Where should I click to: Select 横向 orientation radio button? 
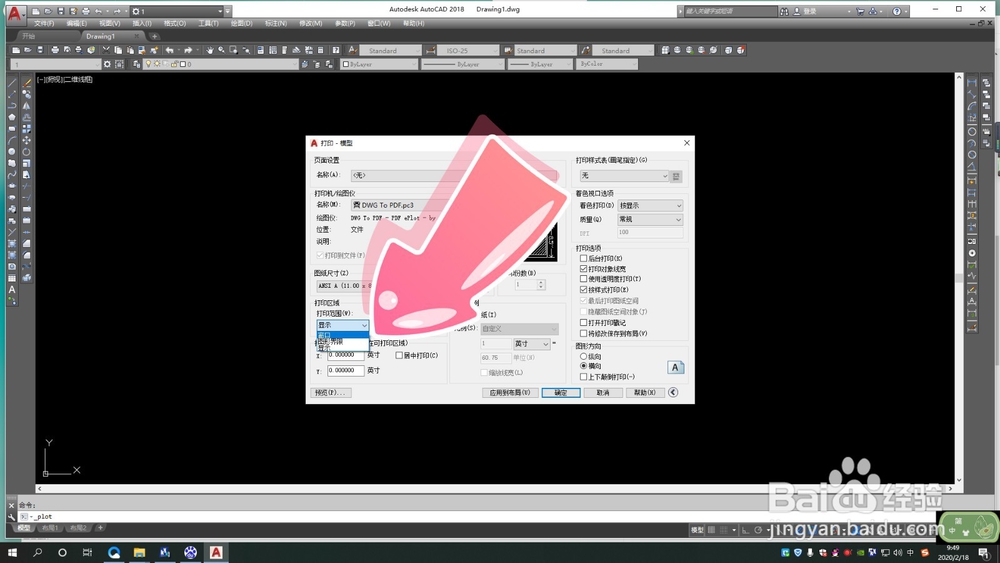584,366
